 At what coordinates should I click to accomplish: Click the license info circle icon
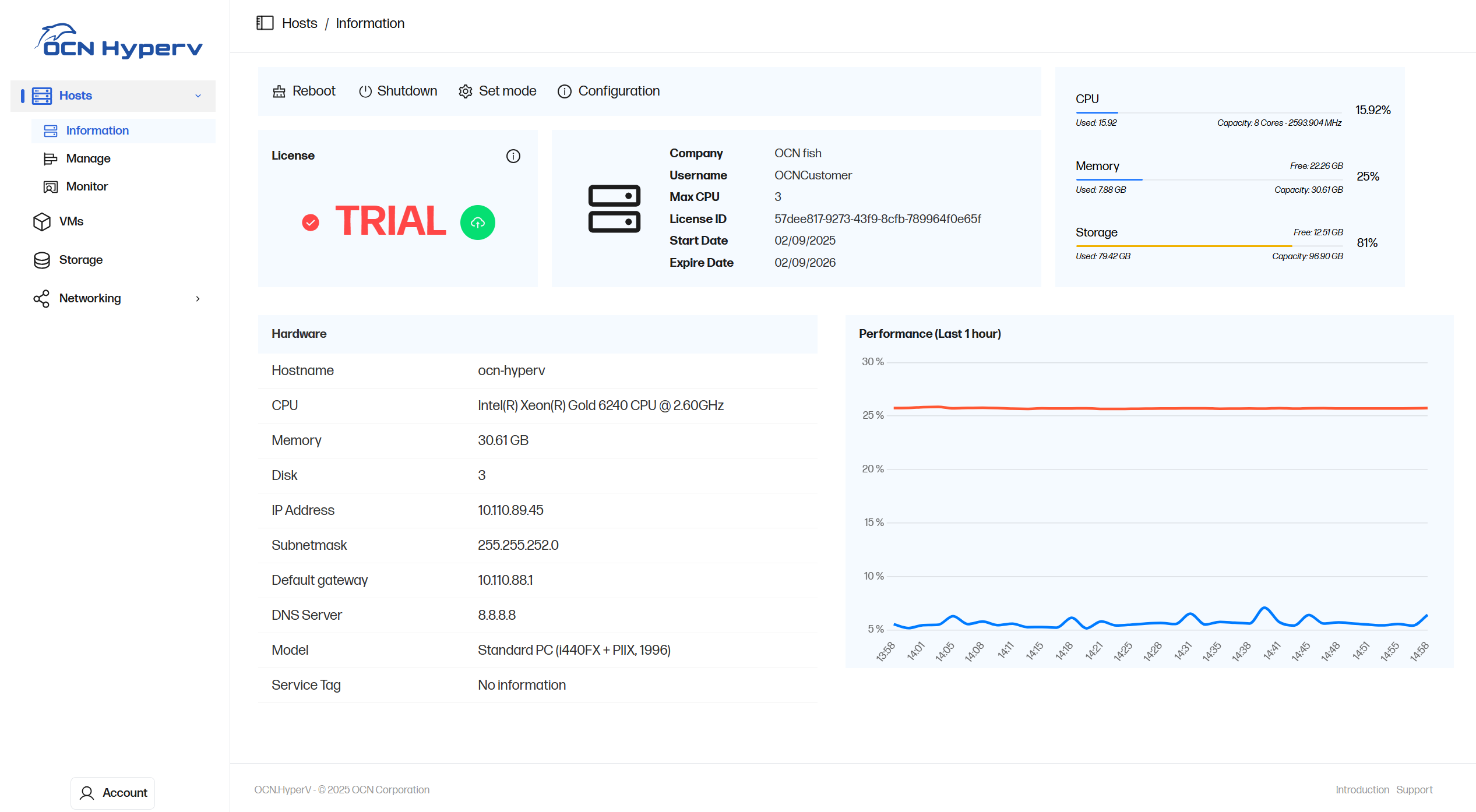[513, 156]
